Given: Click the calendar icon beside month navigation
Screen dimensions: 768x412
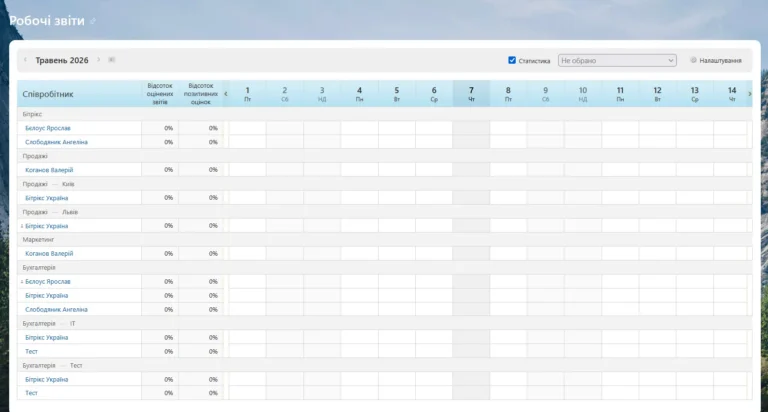Looking at the screenshot, I should (112, 60).
